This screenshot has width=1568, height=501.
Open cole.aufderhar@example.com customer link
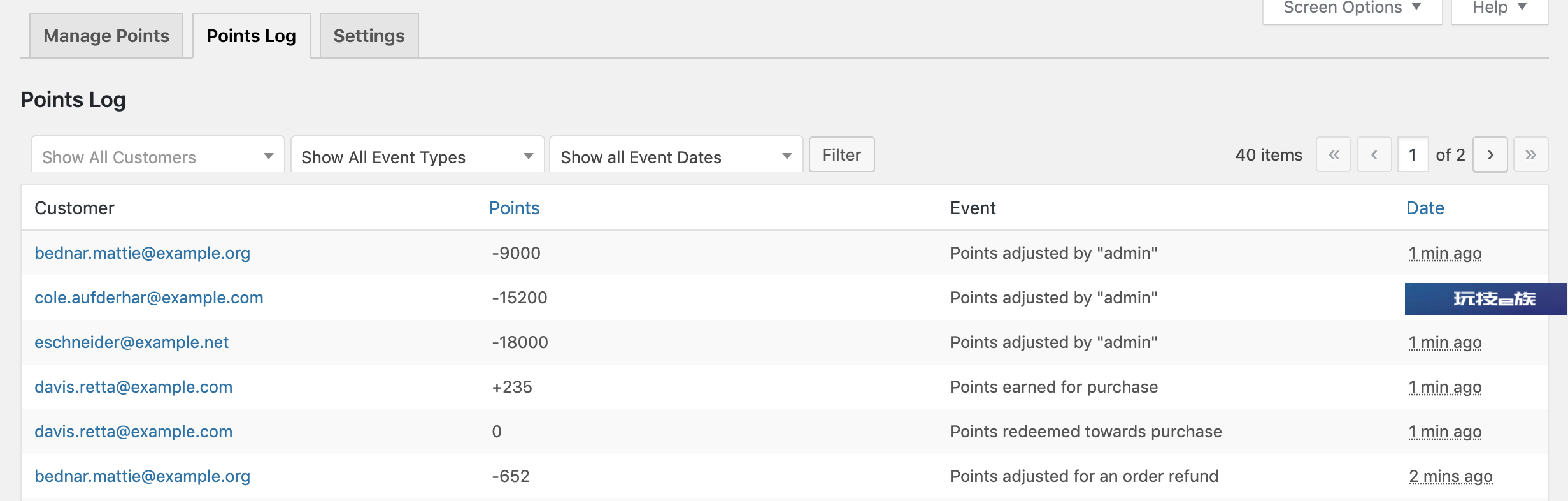(x=148, y=298)
